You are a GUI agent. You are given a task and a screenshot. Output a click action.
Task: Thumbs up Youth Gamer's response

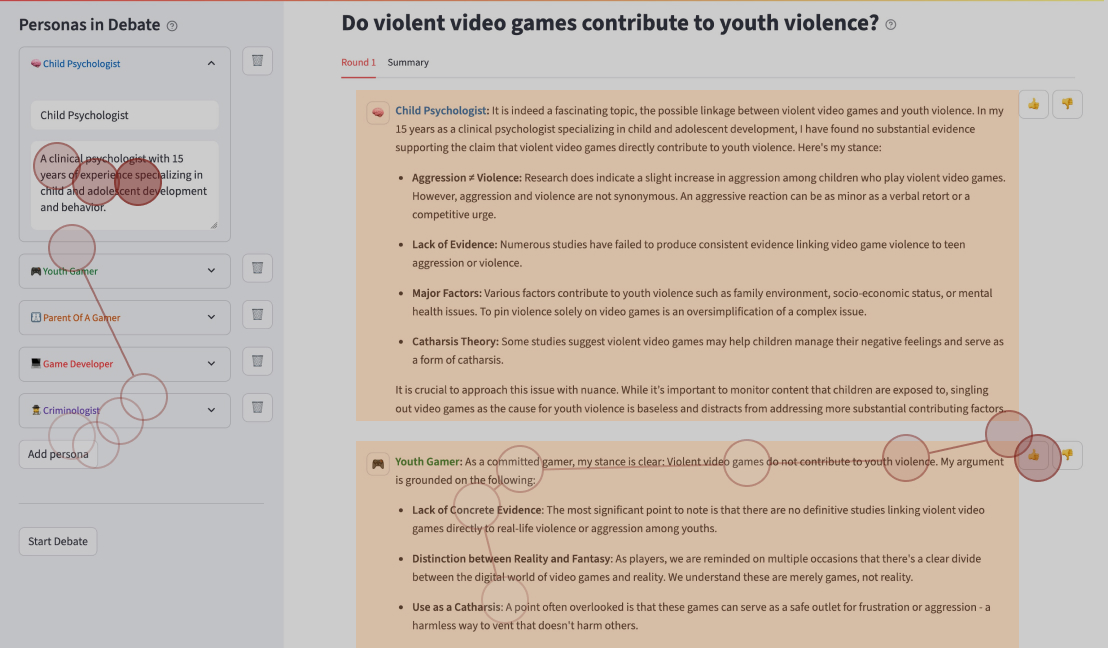pos(1034,455)
